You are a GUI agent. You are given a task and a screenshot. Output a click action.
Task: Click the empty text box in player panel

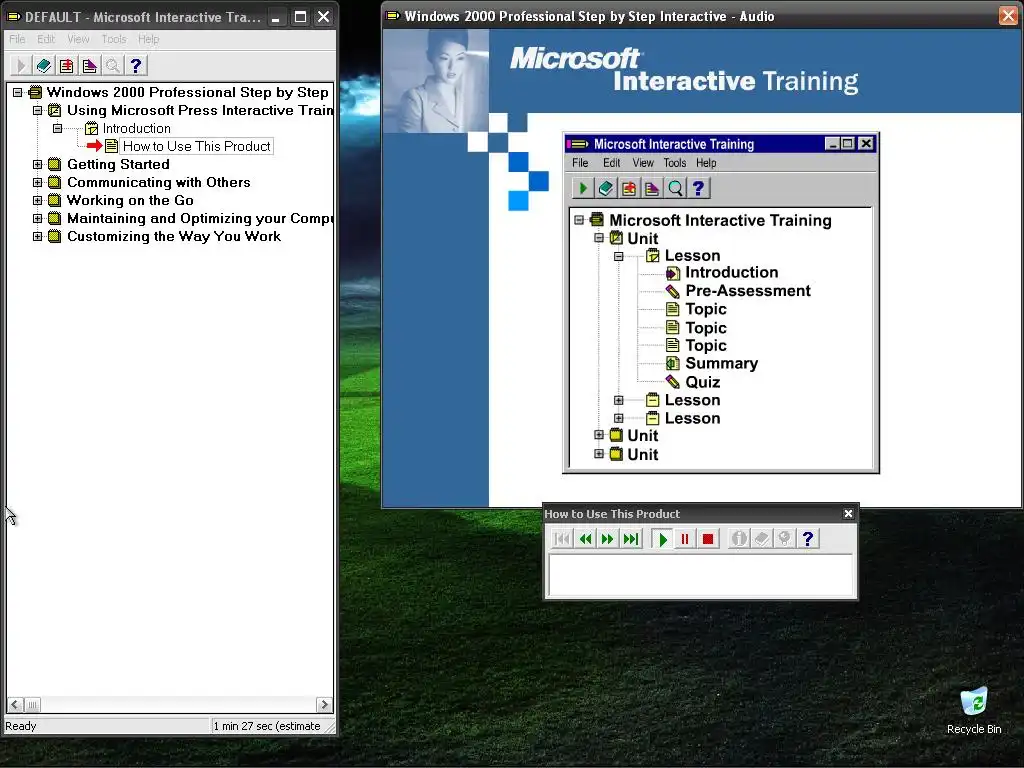[x=701, y=575]
